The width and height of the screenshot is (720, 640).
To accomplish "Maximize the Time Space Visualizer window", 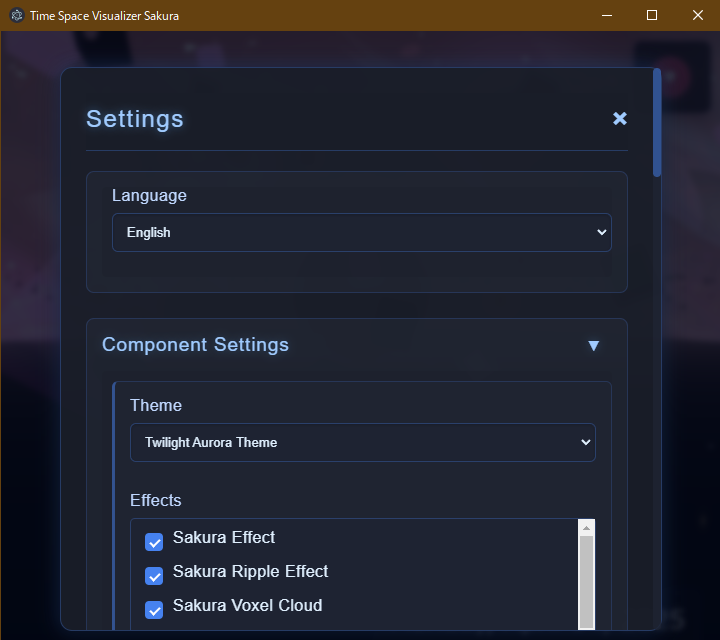I will tap(652, 16).
